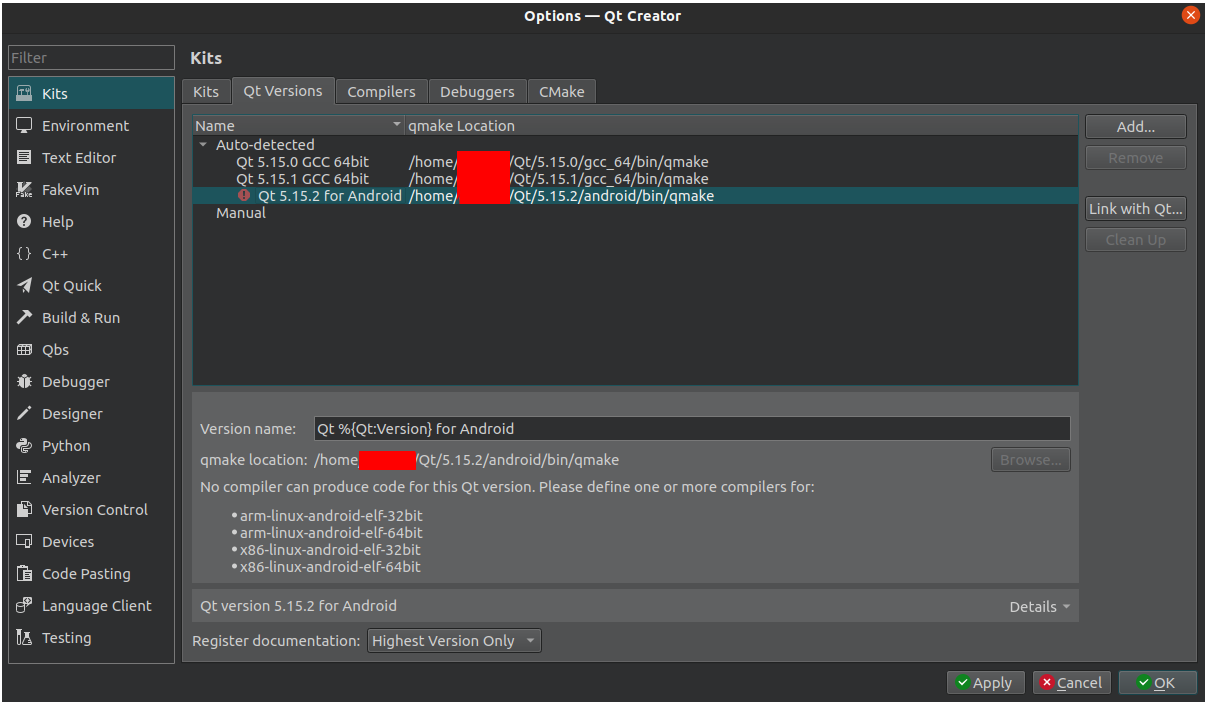Click the Testing flask icon
The height and width of the screenshot is (702, 1209).
point(25,637)
